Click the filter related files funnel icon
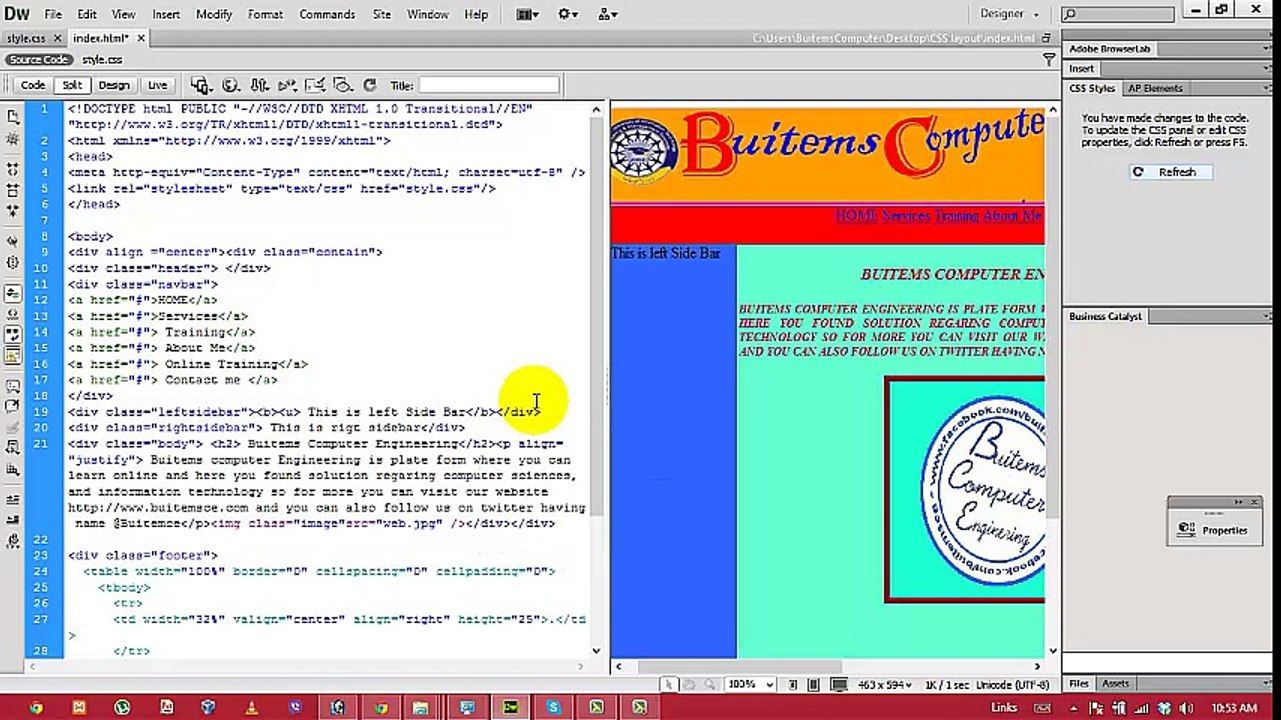 point(1049,60)
